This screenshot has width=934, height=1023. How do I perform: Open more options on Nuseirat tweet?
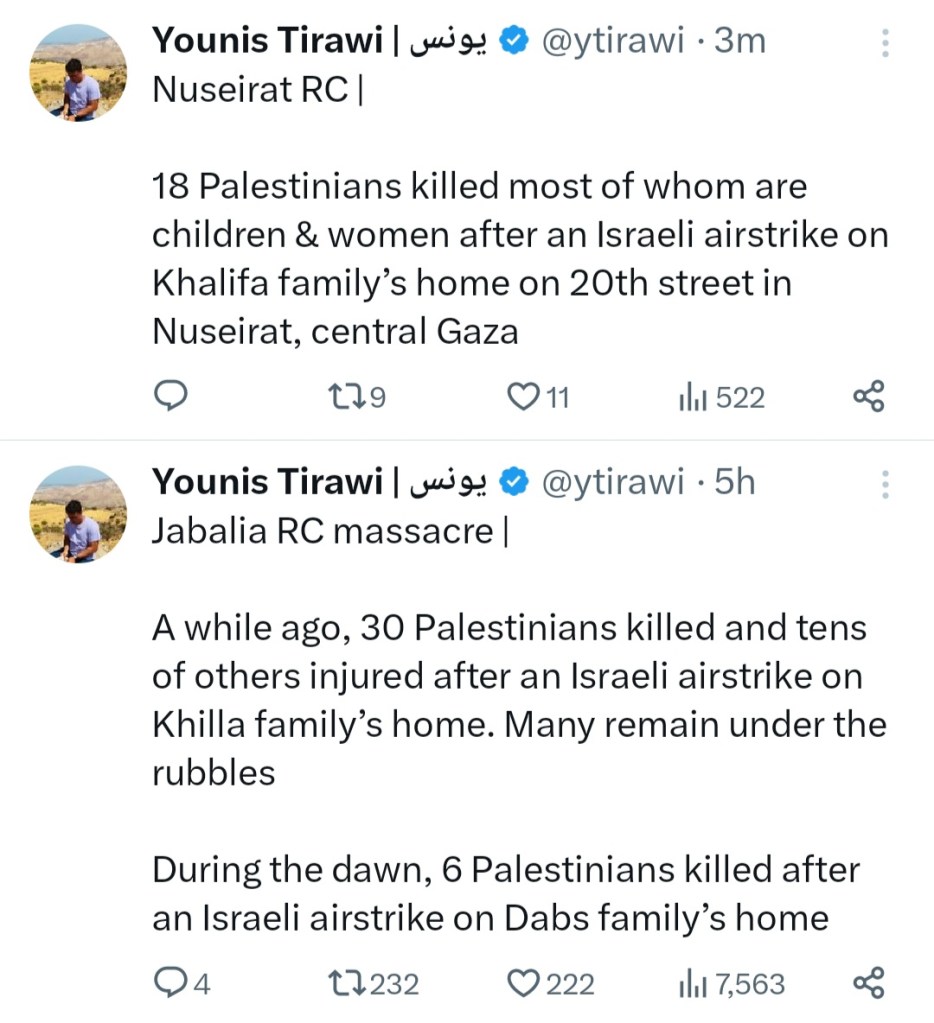click(x=884, y=42)
